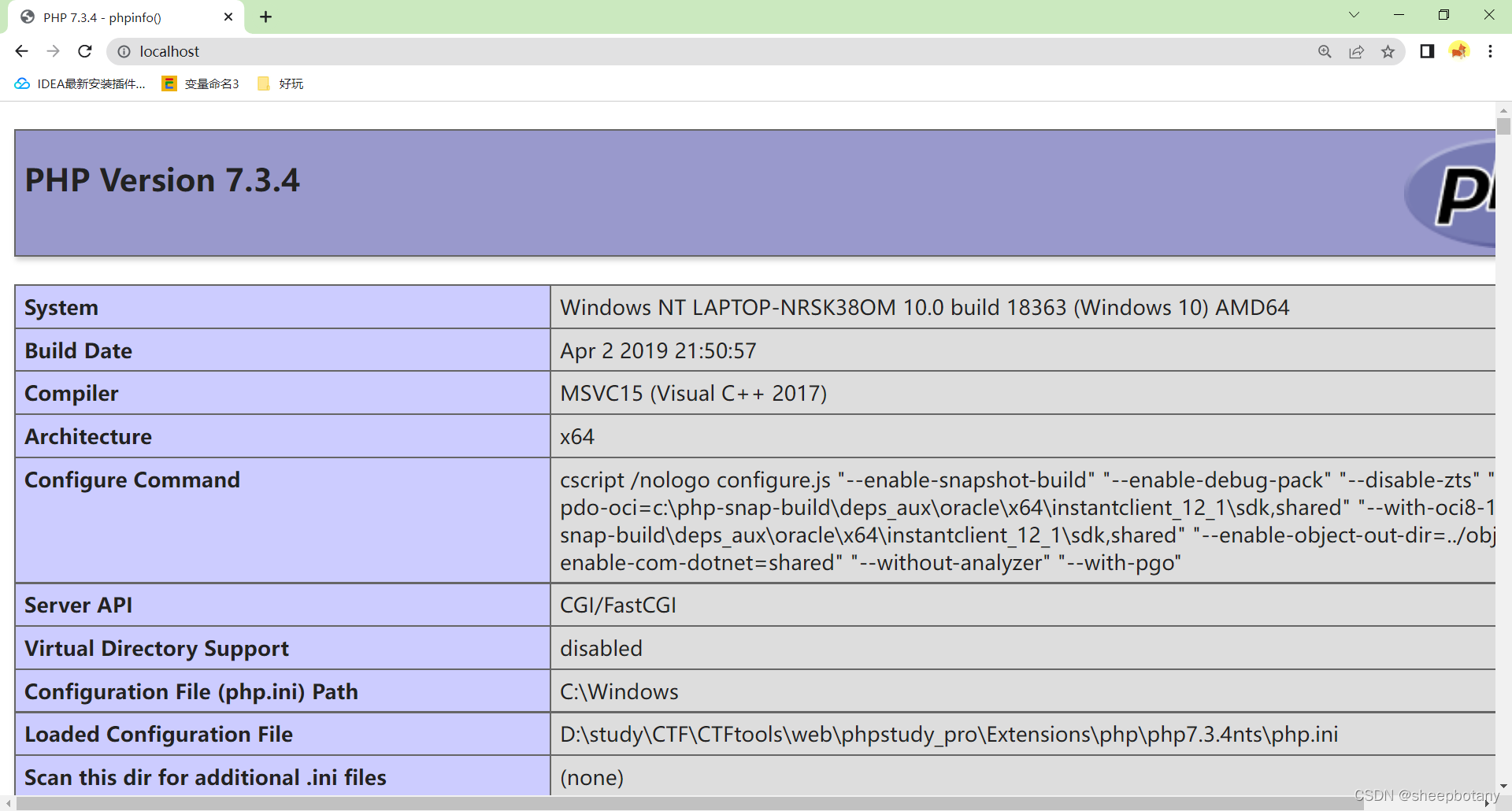Click the horizontal scrollbar track
1512x811 pixels.
click(x=748, y=803)
